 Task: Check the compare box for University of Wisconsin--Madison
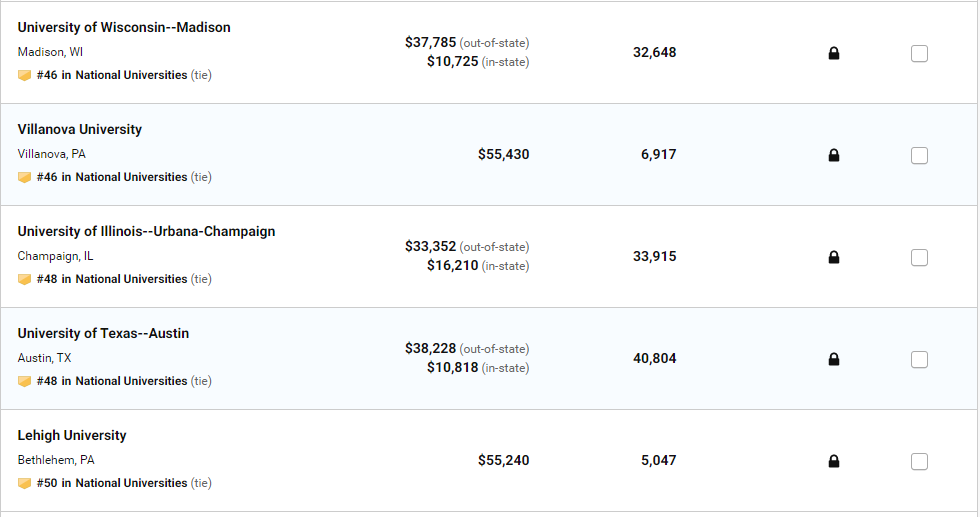(919, 53)
